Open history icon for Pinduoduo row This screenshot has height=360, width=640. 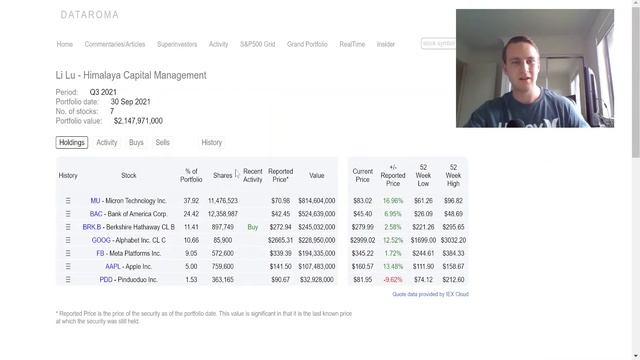[68, 280]
